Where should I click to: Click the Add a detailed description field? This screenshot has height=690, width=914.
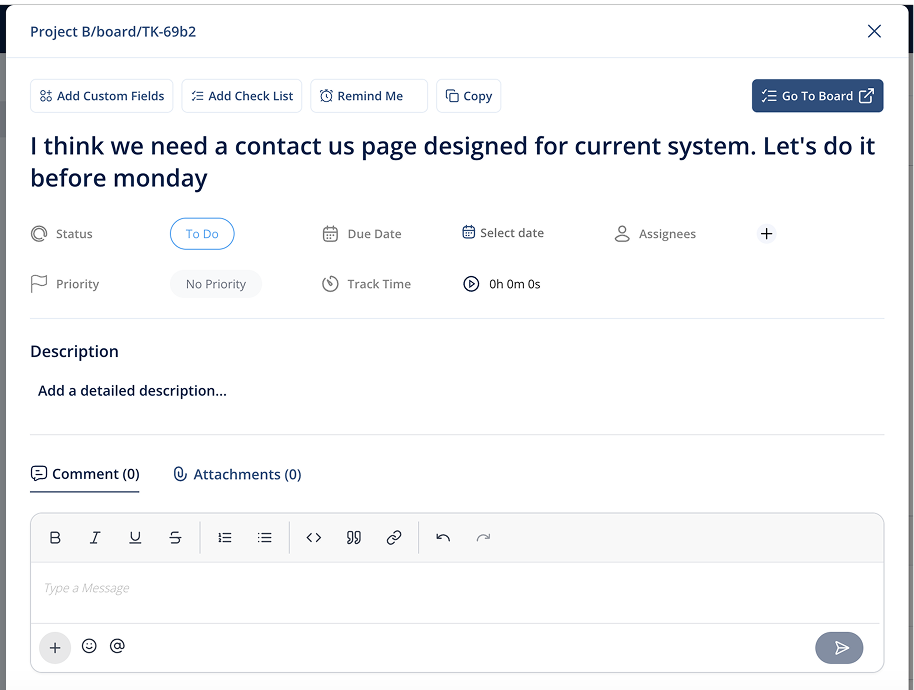click(x=132, y=390)
